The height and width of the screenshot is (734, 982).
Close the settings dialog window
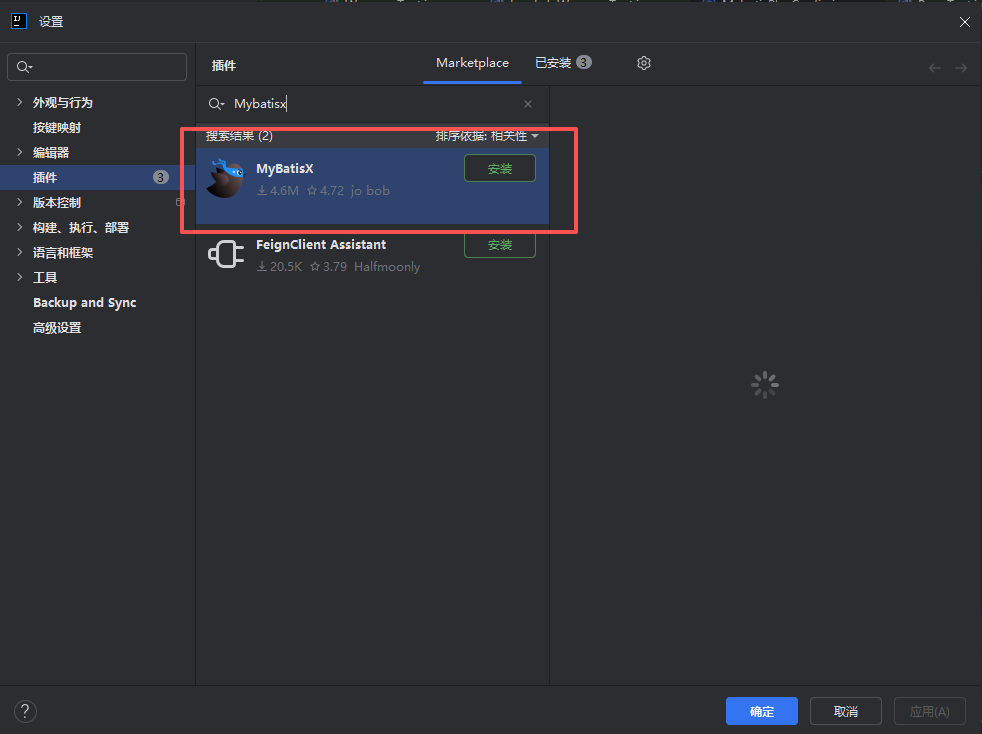(964, 22)
